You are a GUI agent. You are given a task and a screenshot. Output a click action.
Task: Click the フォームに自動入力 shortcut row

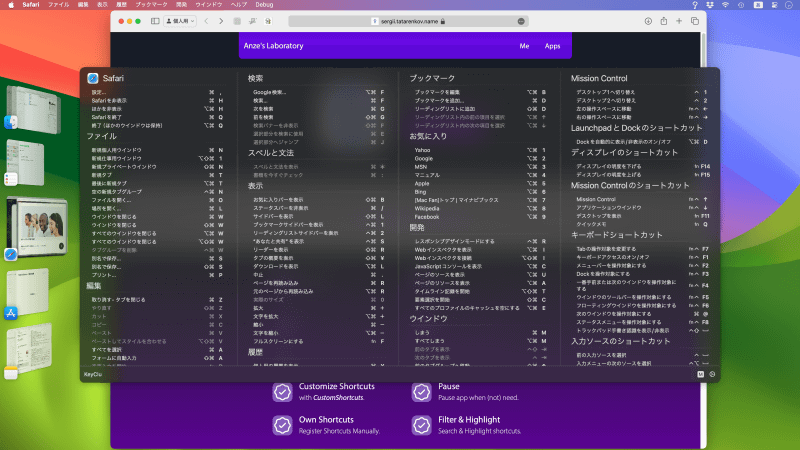[157, 358]
